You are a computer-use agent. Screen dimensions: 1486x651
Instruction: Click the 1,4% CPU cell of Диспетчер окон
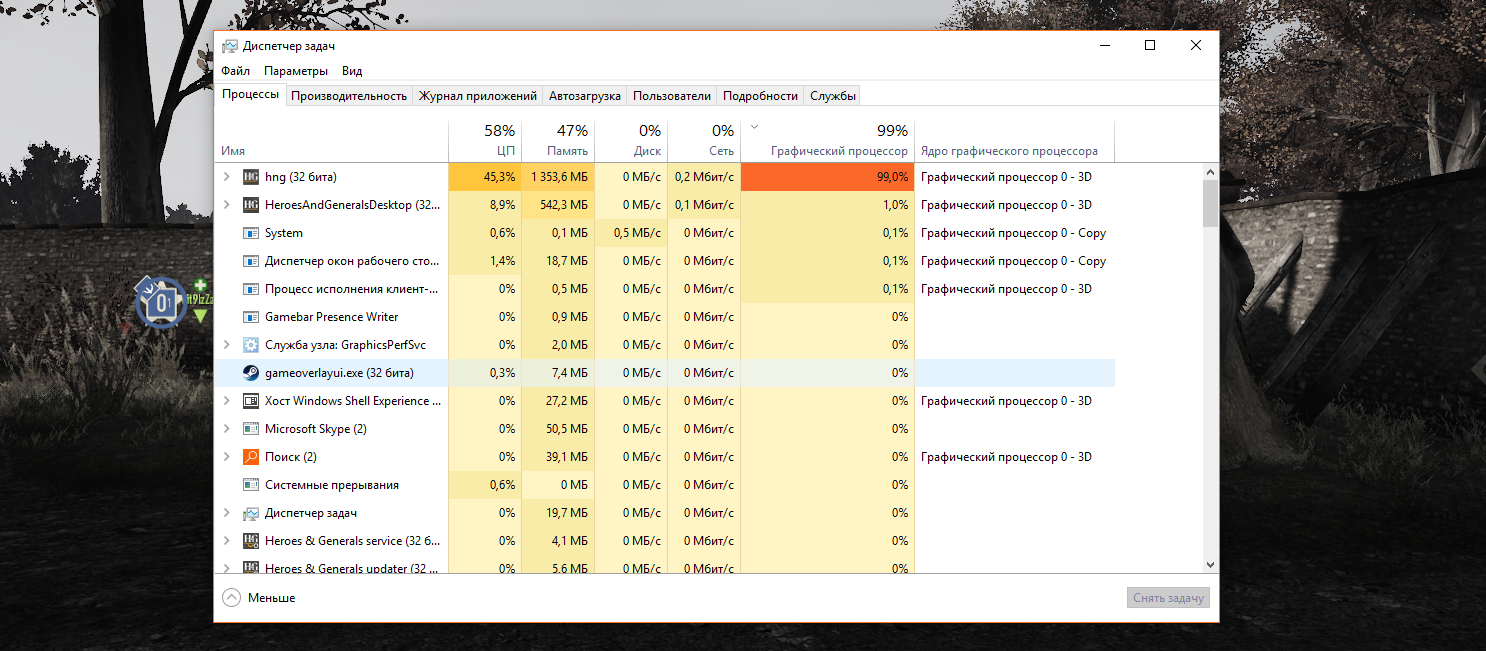pyautogui.click(x=485, y=261)
